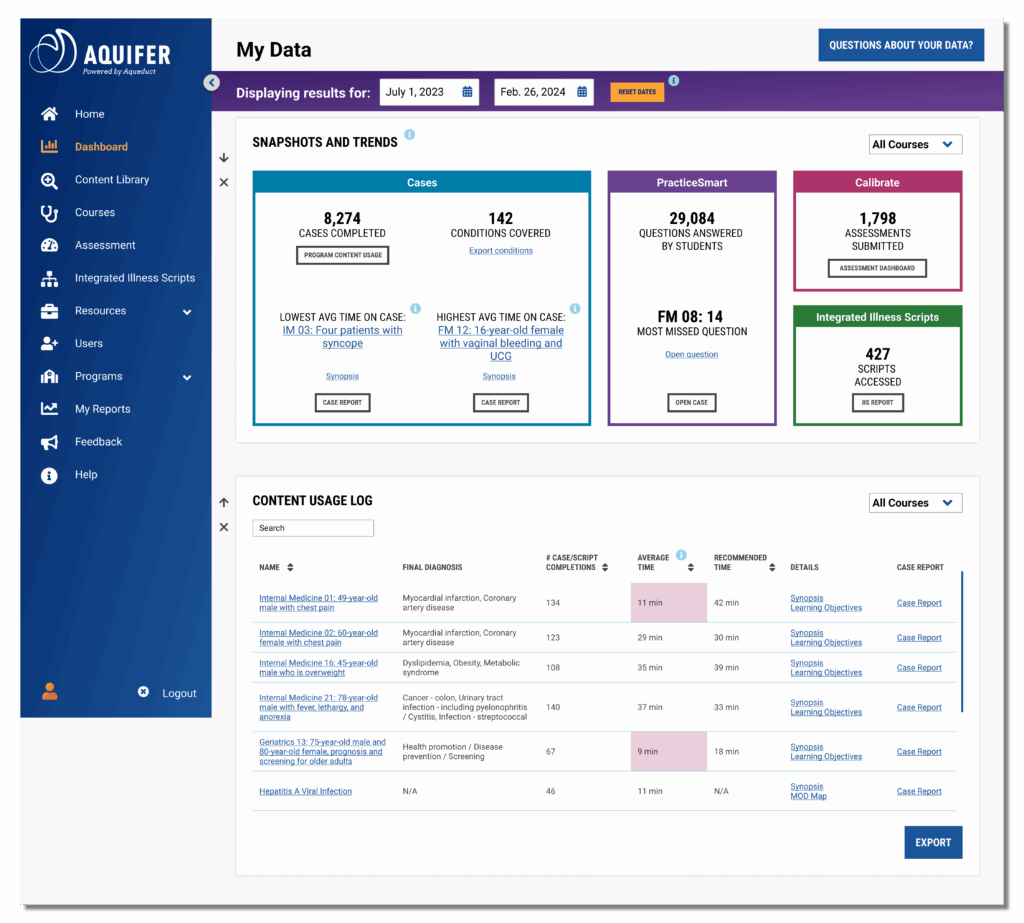
Task: Click info icon beside Snapshots and Trends
Action: [x=409, y=135]
